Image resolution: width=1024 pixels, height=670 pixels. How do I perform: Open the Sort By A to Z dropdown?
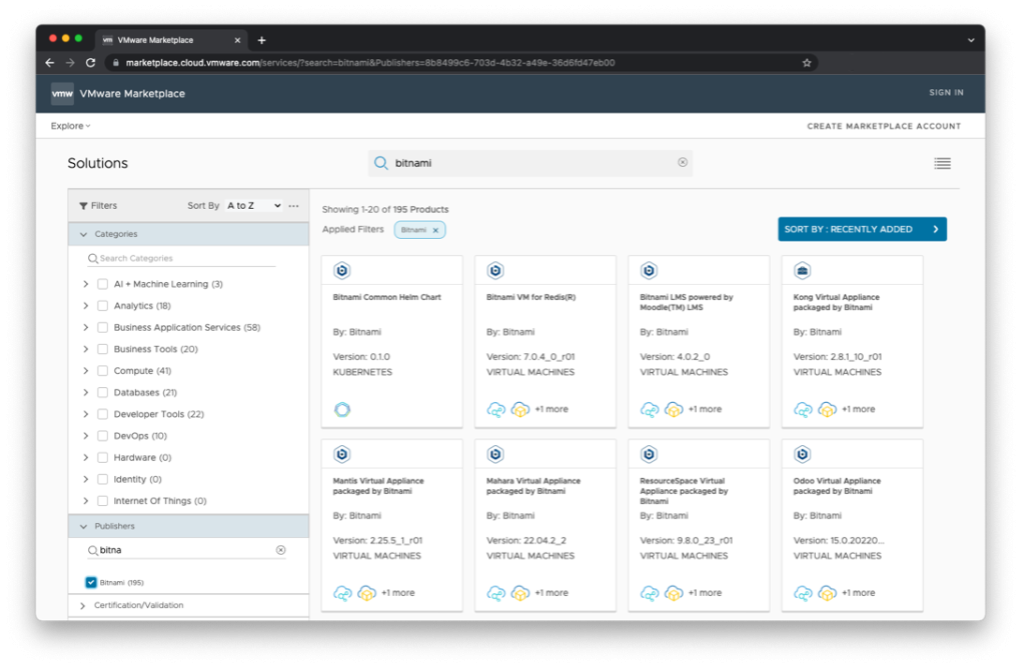[254, 206]
